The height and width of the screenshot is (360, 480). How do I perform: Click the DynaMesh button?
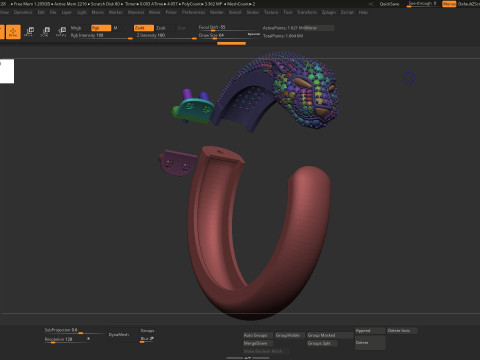coord(119,335)
